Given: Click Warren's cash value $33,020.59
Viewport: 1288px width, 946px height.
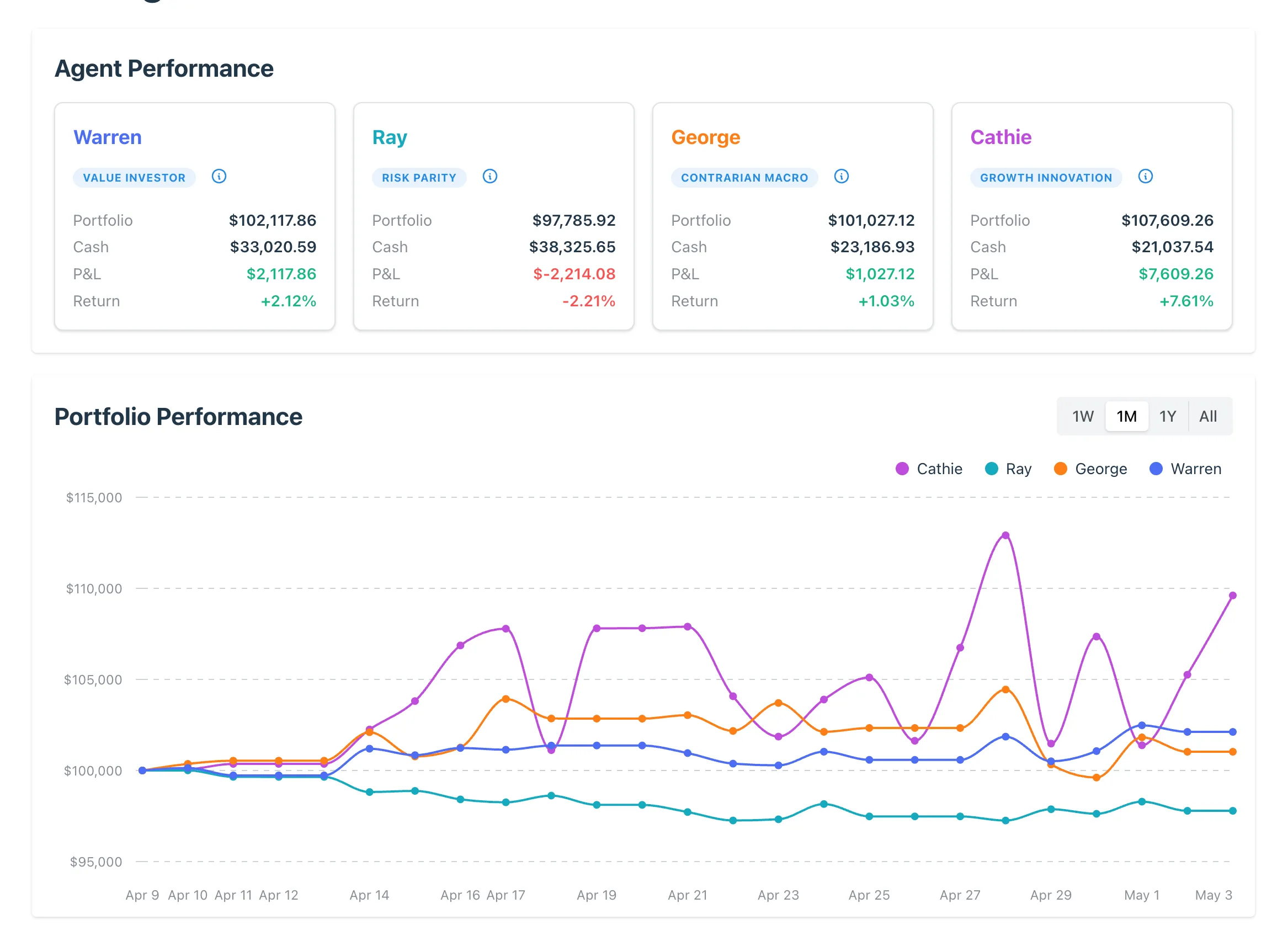Looking at the screenshot, I should (273, 247).
